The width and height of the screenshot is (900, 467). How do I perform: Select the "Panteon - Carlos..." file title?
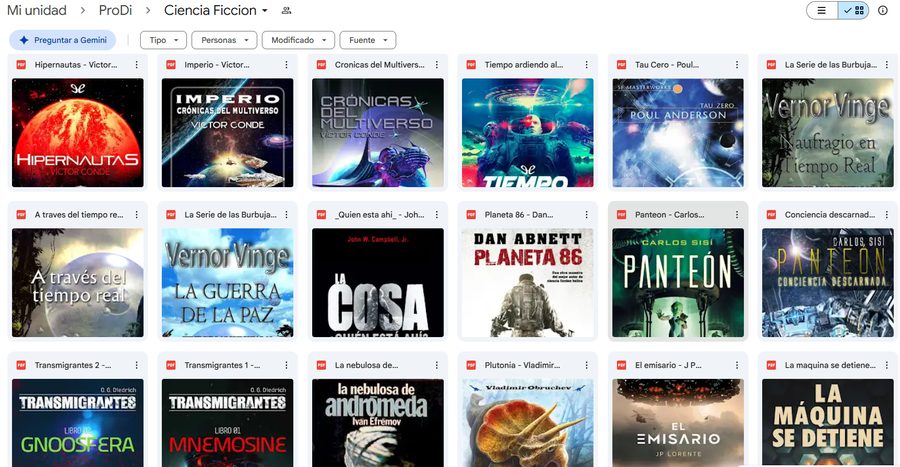[669, 215]
